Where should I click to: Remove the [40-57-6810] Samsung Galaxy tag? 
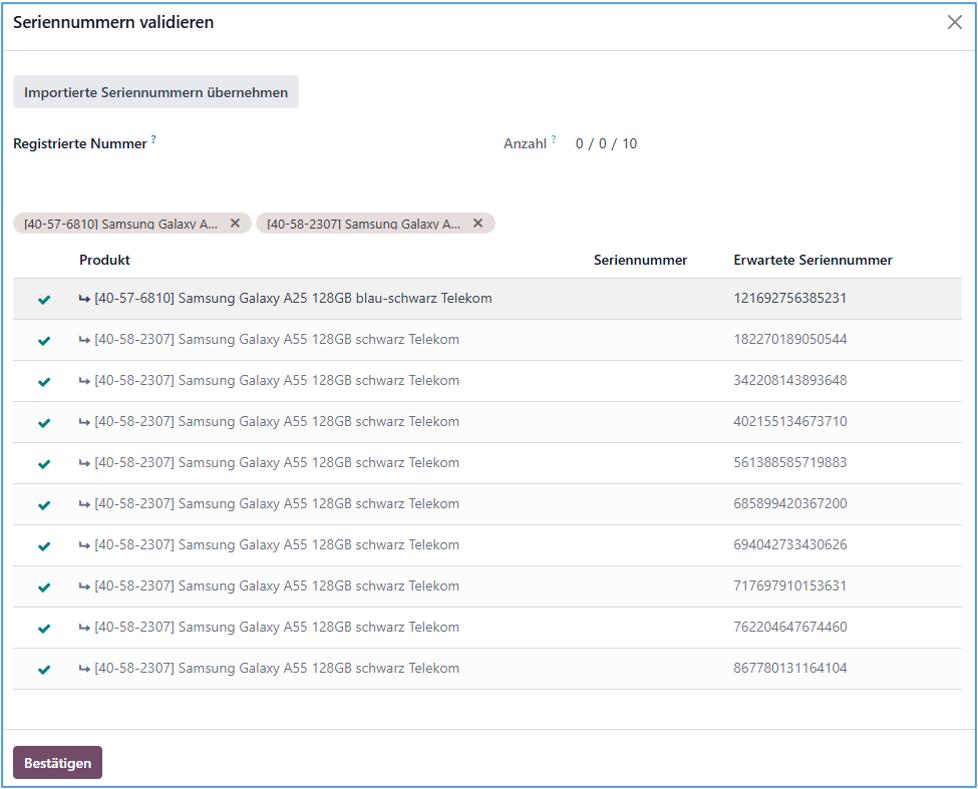click(x=235, y=223)
